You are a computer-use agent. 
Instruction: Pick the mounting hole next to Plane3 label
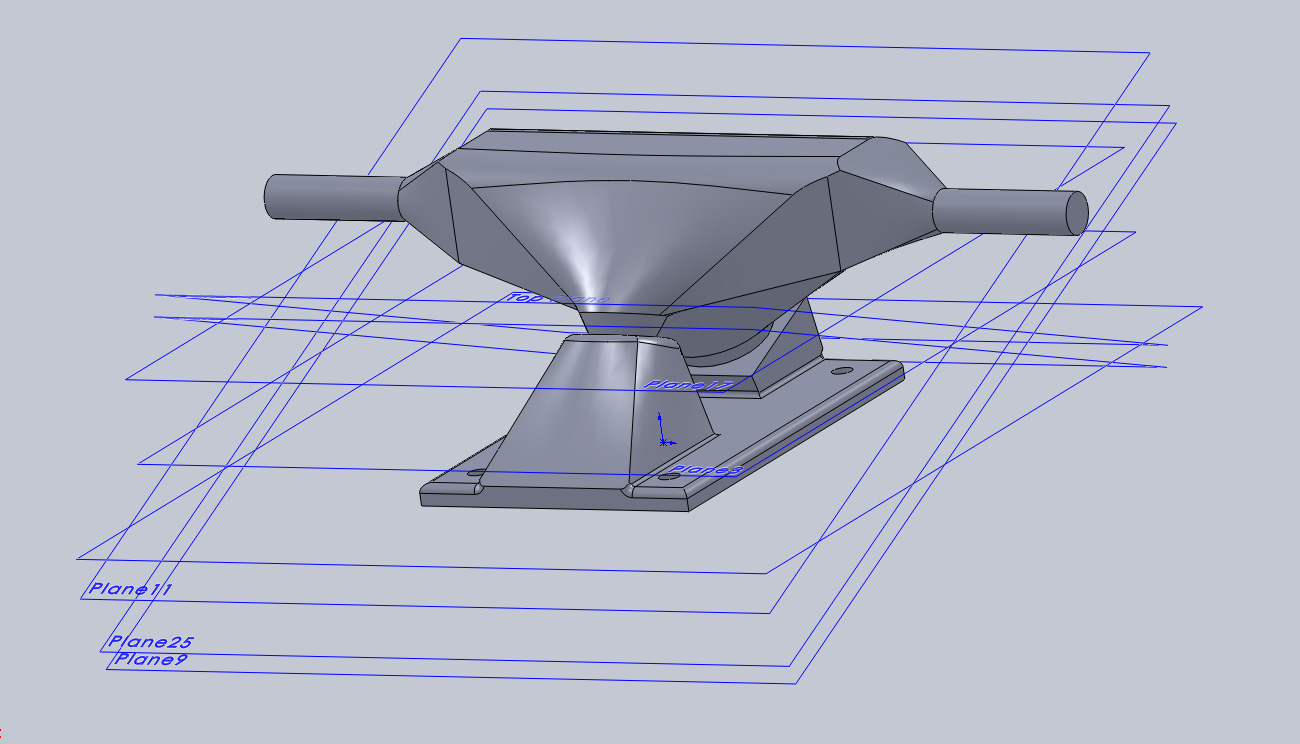click(x=669, y=479)
